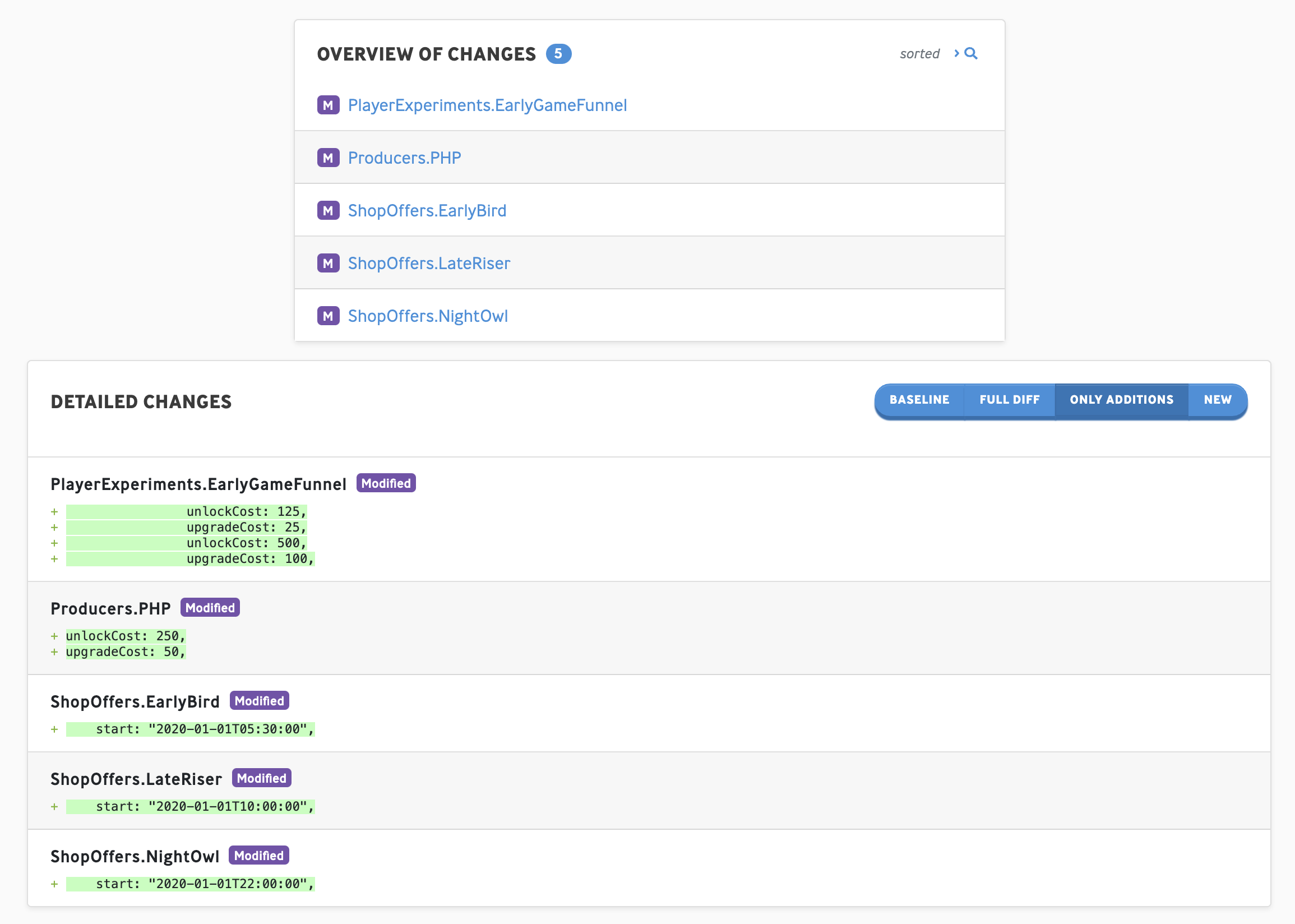Click the added line 'unlockCost: 125,'

click(187, 511)
